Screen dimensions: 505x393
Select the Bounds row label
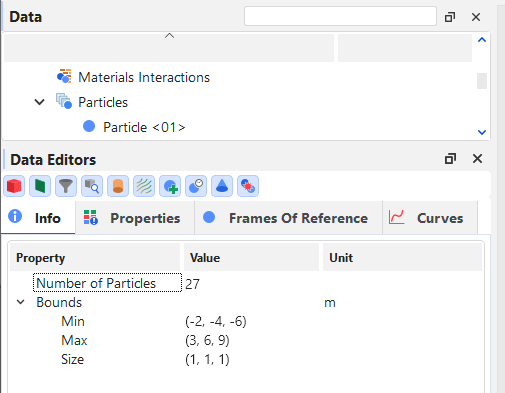pyautogui.click(x=59, y=302)
